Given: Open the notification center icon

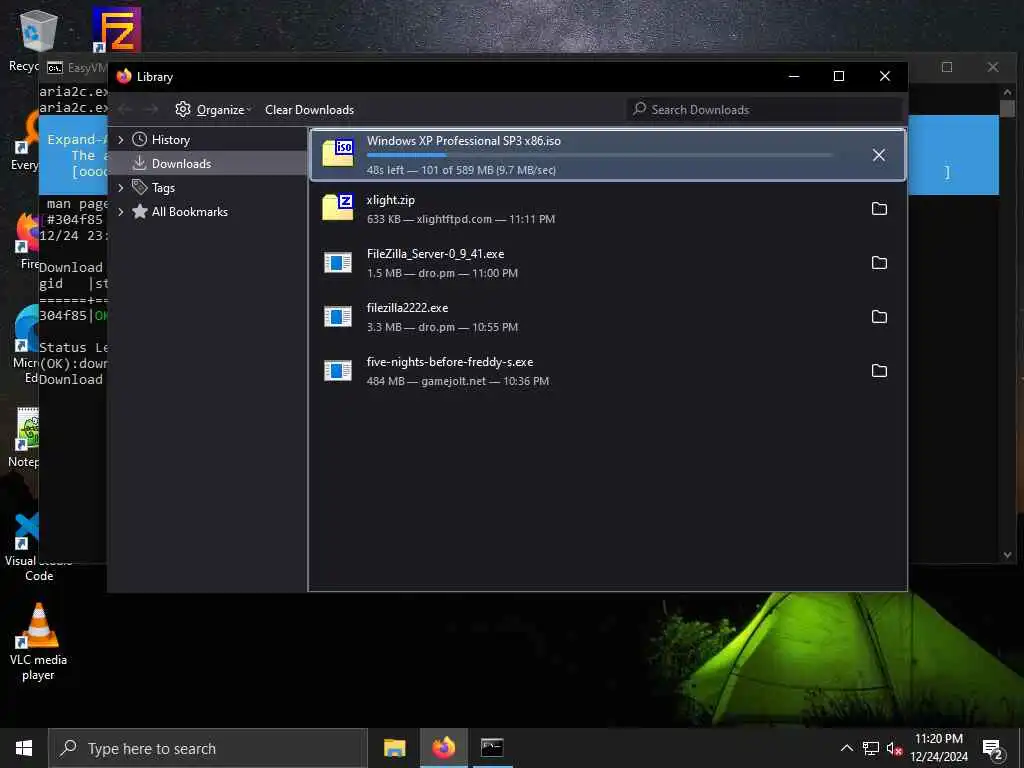Looking at the screenshot, I should point(992,749).
